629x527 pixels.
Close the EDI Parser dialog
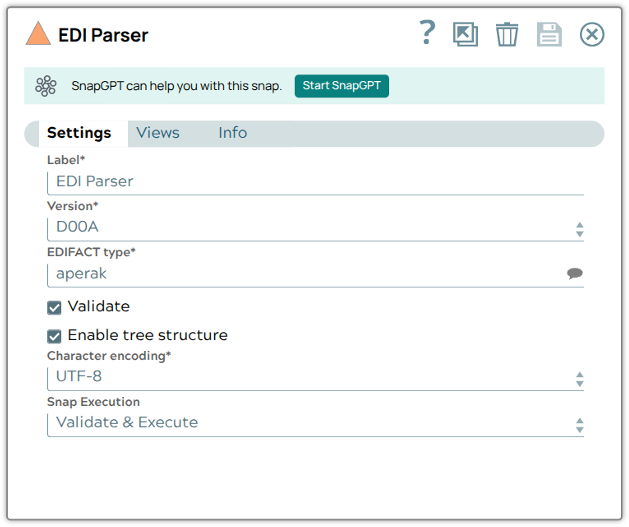(x=592, y=35)
